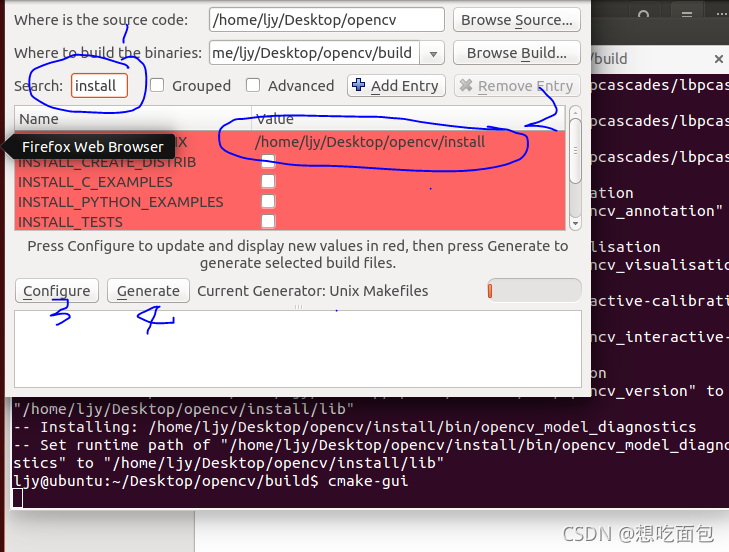Focus the source code path field
The image size is (729, 552).
[x=326, y=20]
